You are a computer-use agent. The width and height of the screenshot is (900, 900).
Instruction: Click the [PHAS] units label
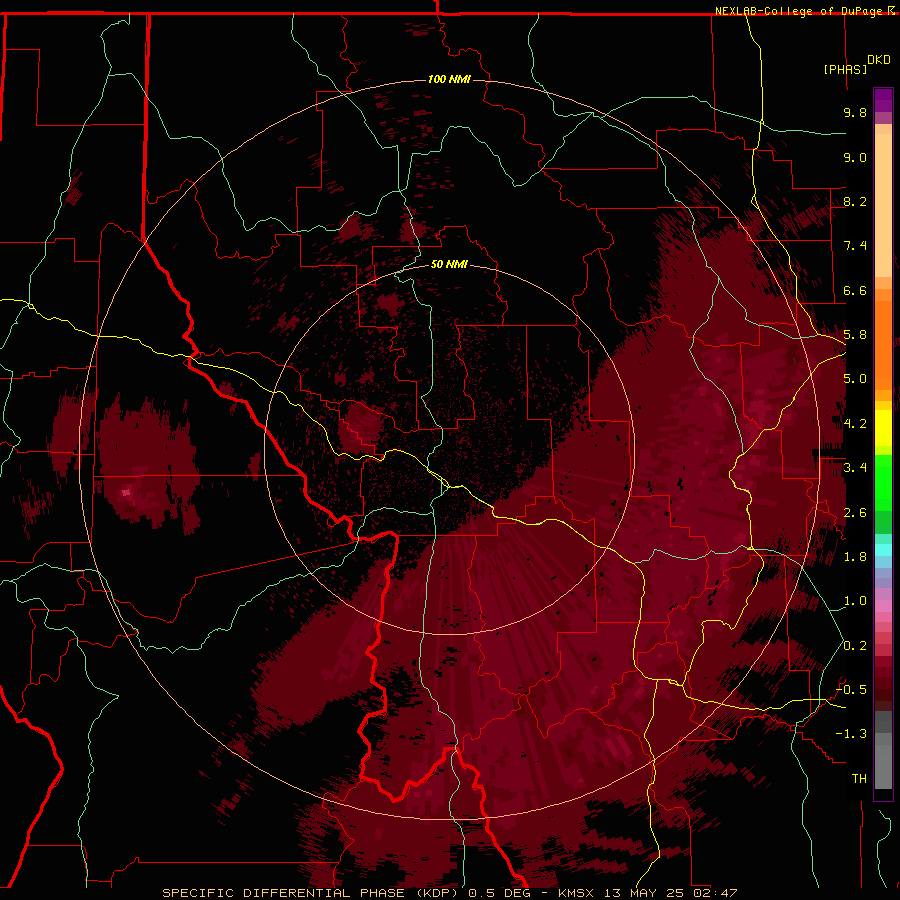845,69
